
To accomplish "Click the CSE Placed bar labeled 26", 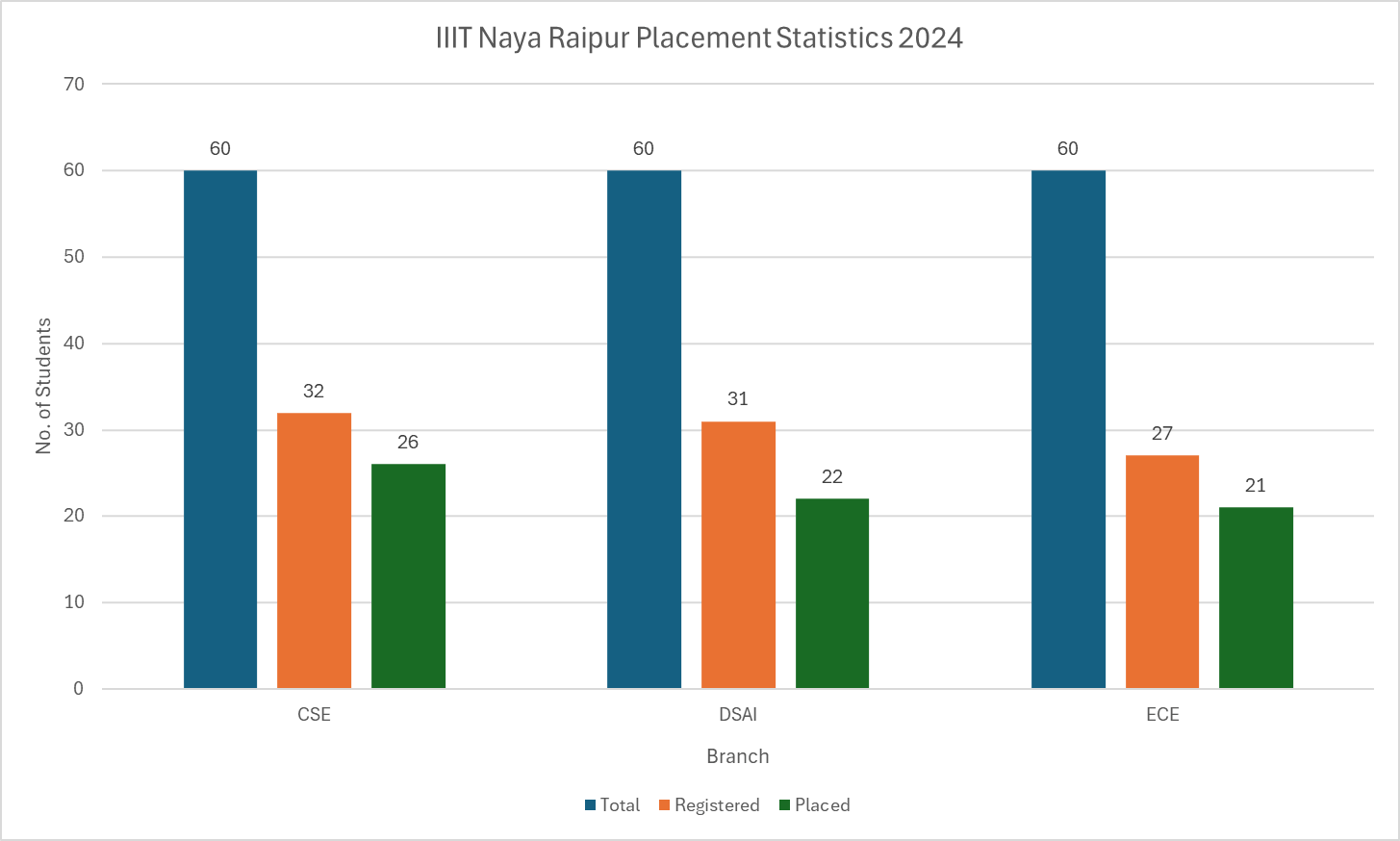I will [x=408, y=576].
